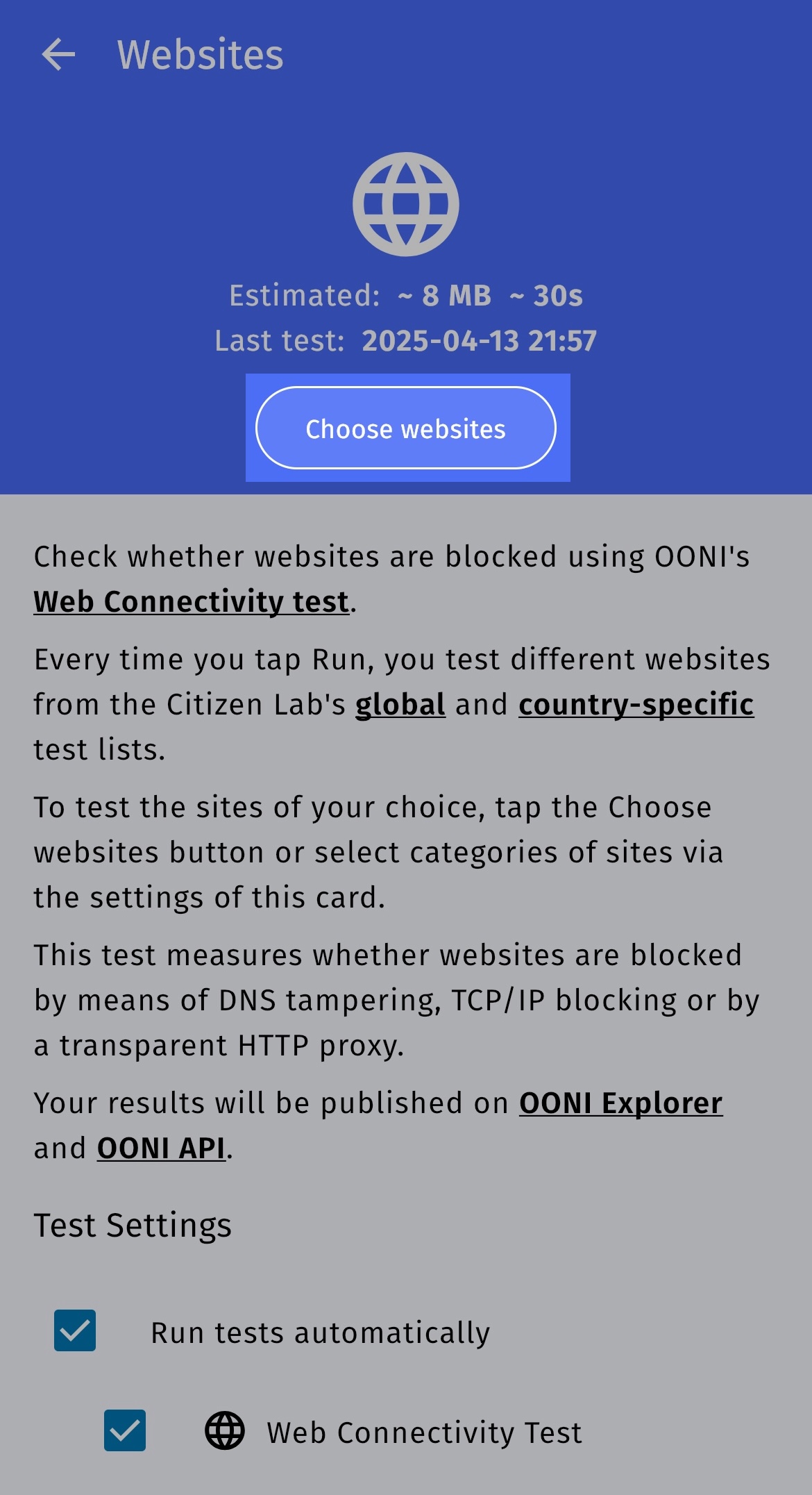The width and height of the screenshot is (812, 1495).
Task: Visit the OONI Explorer link
Action: (x=620, y=1103)
